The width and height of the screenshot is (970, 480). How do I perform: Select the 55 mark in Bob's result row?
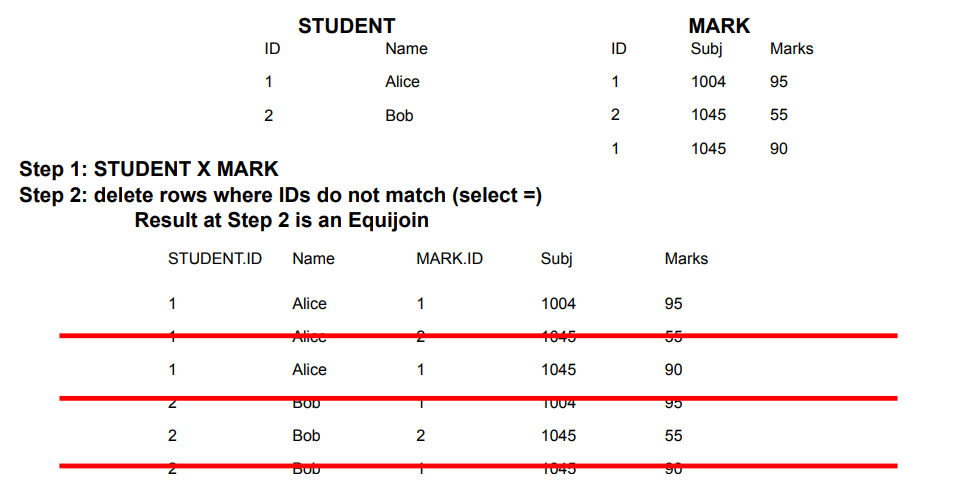pyautogui.click(x=674, y=436)
